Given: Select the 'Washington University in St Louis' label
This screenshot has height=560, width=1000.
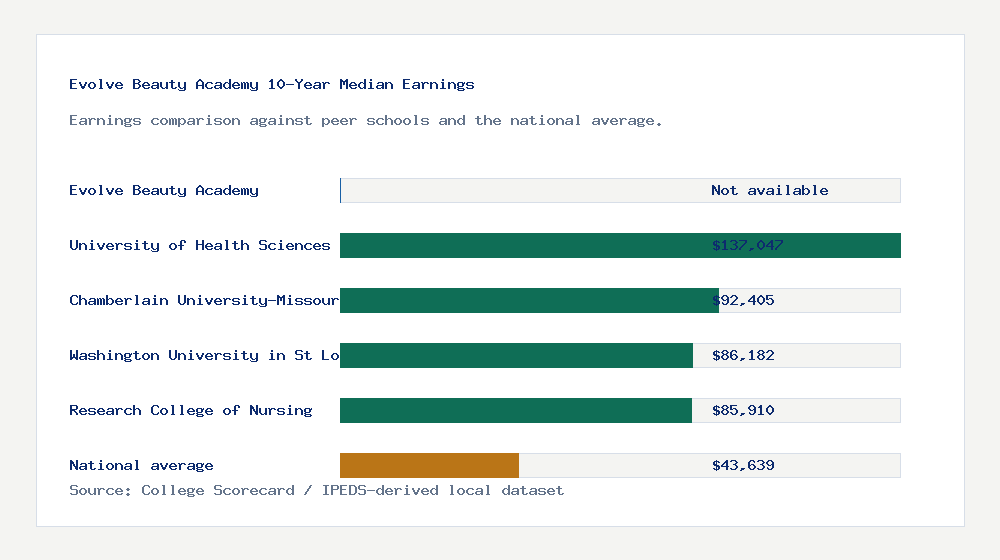Looking at the screenshot, I should [x=204, y=355].
